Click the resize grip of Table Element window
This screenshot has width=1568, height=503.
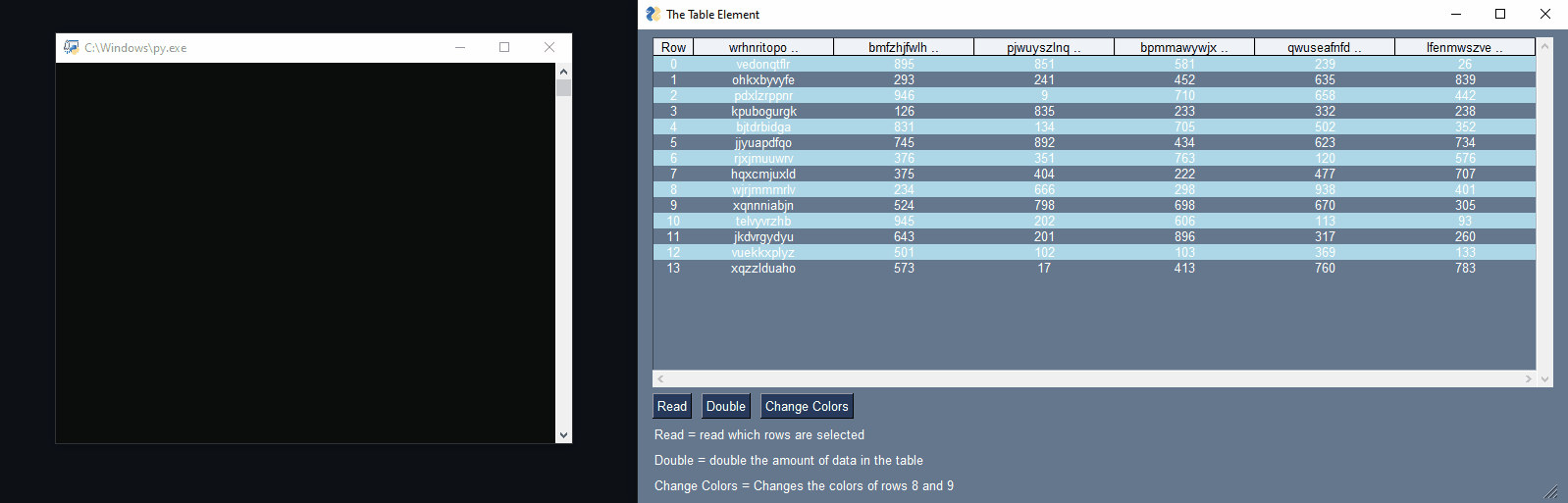pos(1551,491)
